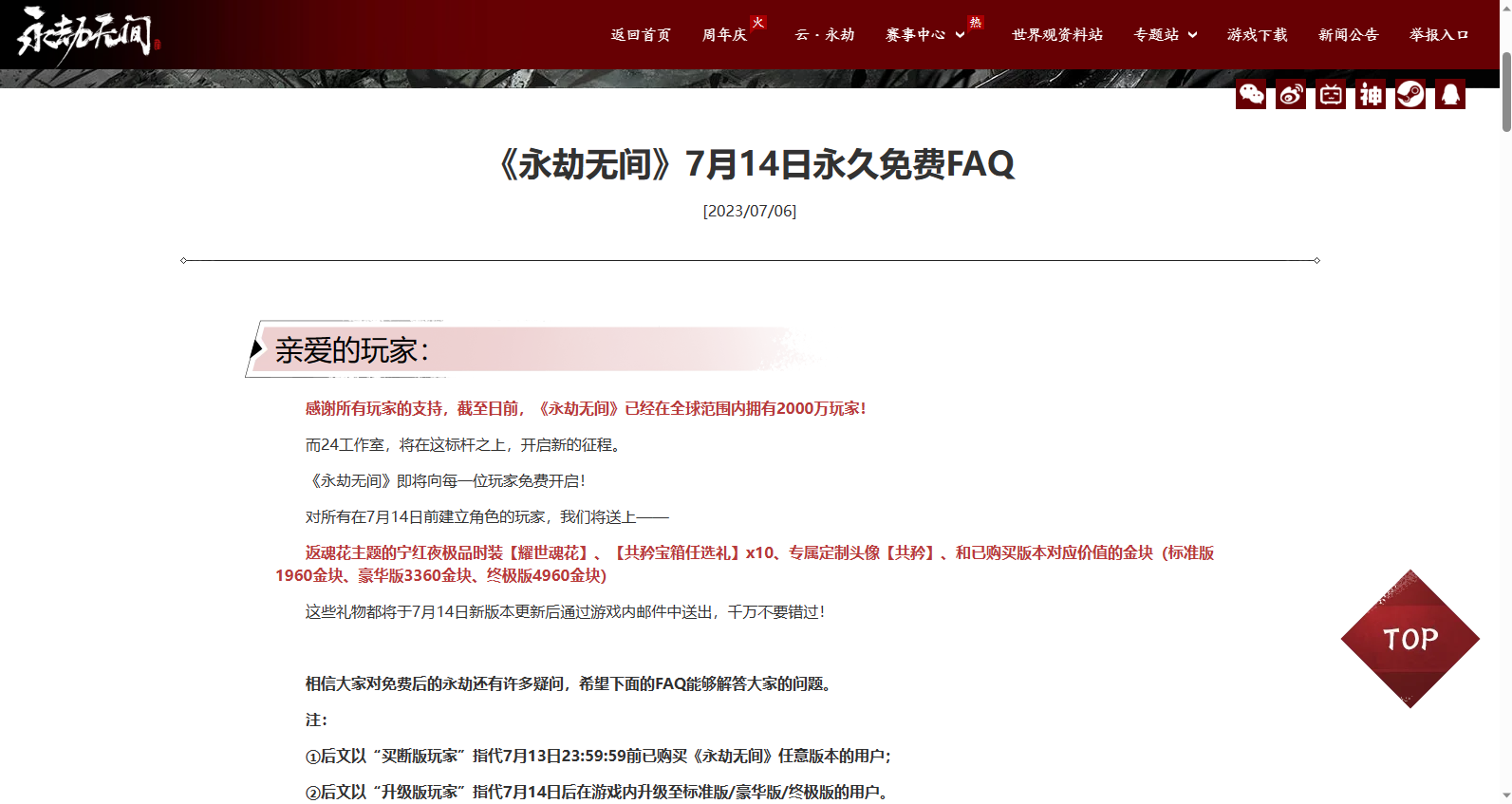Screen dimensions: 1512x804
Task: Click the scrollbar down arrow
Action: click(1506, 795)
